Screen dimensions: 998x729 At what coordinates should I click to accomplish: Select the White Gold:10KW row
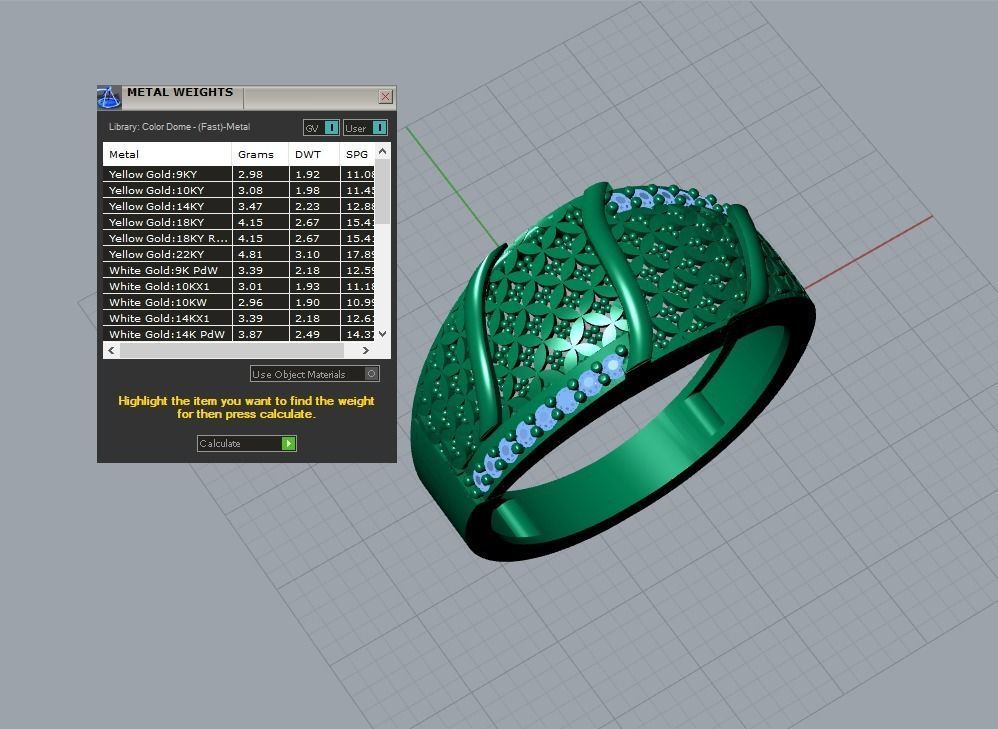(239, 302)
